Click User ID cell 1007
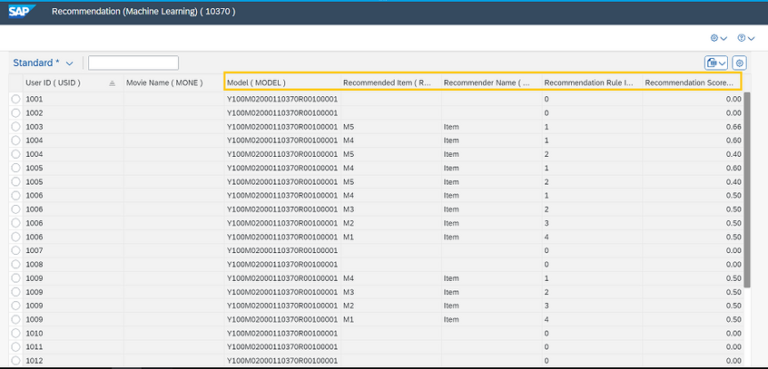The height and width of the screenshot is (369, 768). pos(34,250)
